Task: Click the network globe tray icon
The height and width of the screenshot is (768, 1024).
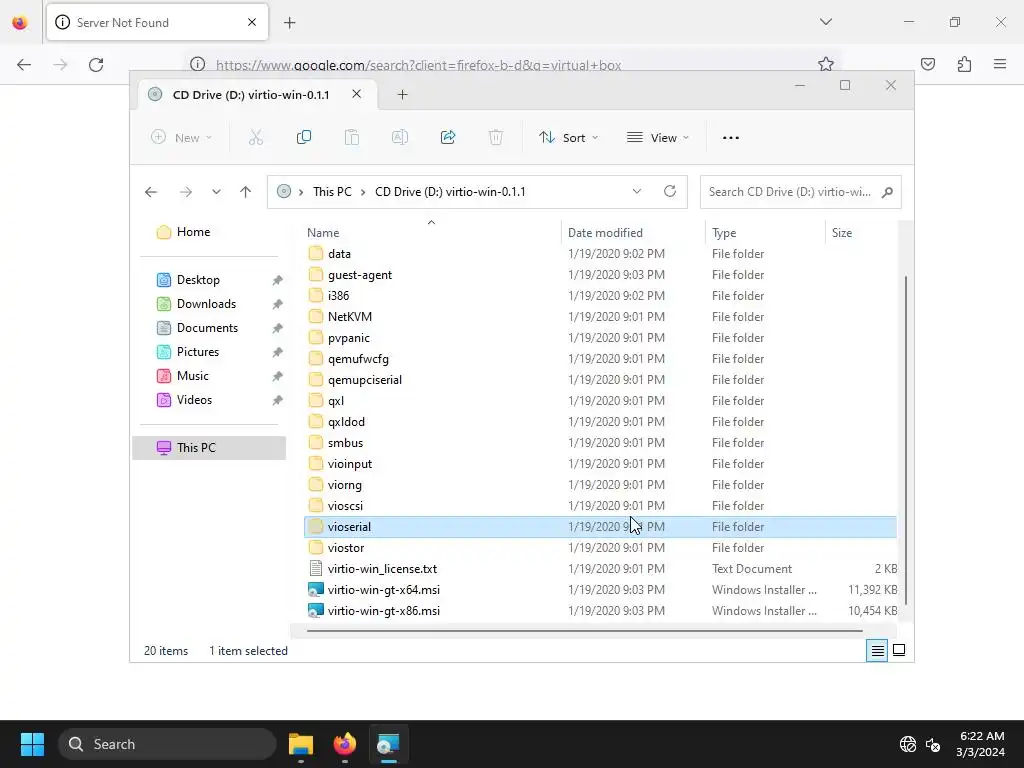Action: coord(908,744)
